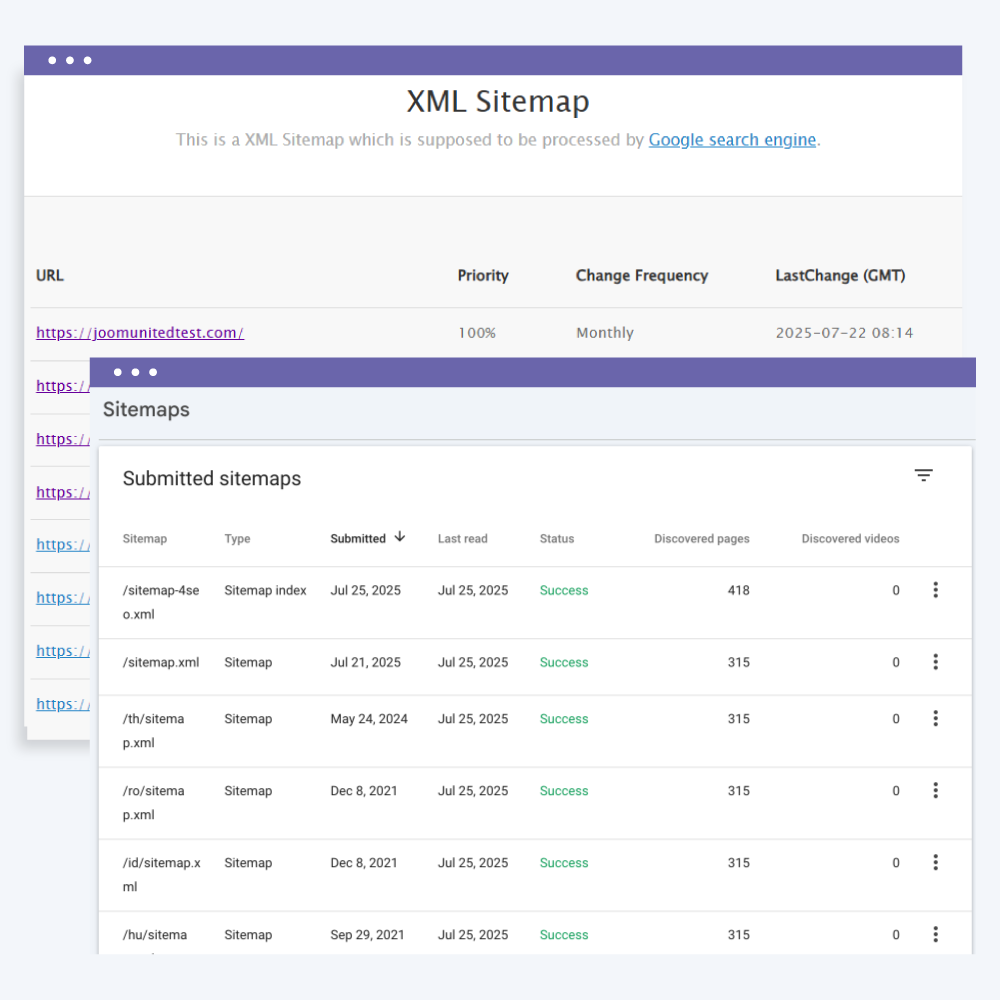Viewport: 1000px width, 1000px height.
Task: Open the actions menu for /sitemap.xml
Action: [x=935, y=662]
